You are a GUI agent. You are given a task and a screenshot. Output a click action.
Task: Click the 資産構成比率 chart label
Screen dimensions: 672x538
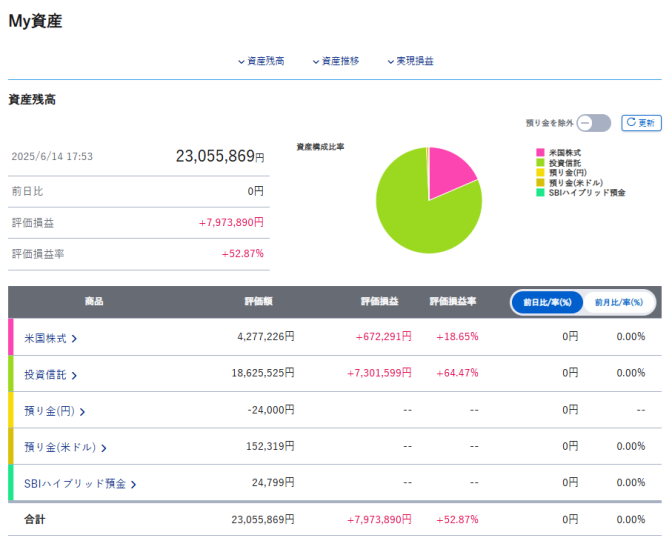(x=320, y=147)
